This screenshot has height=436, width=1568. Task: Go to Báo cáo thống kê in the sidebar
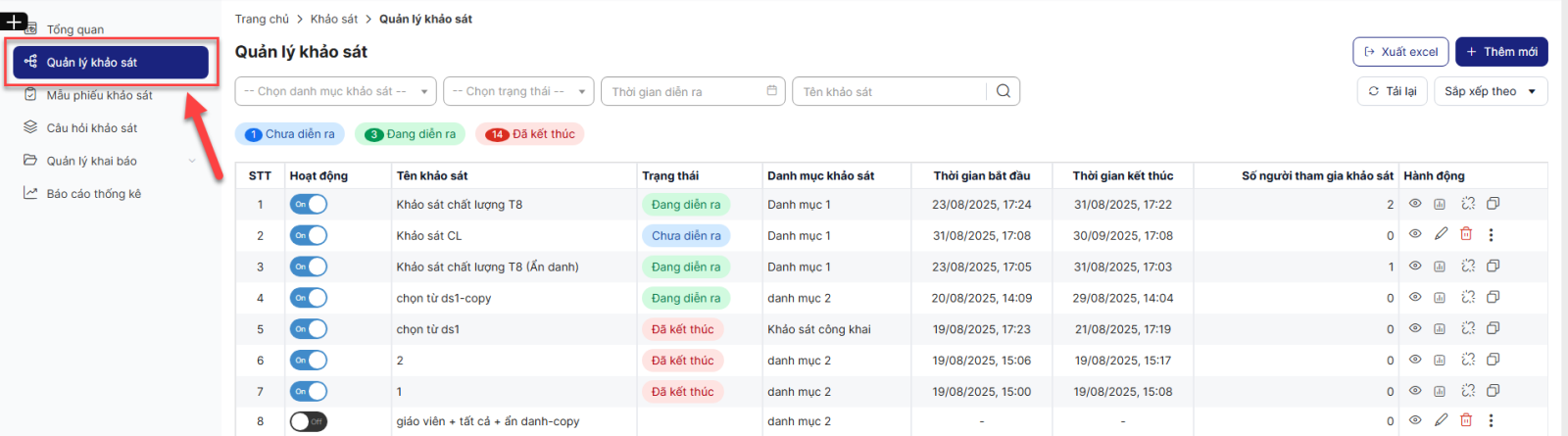93,194
